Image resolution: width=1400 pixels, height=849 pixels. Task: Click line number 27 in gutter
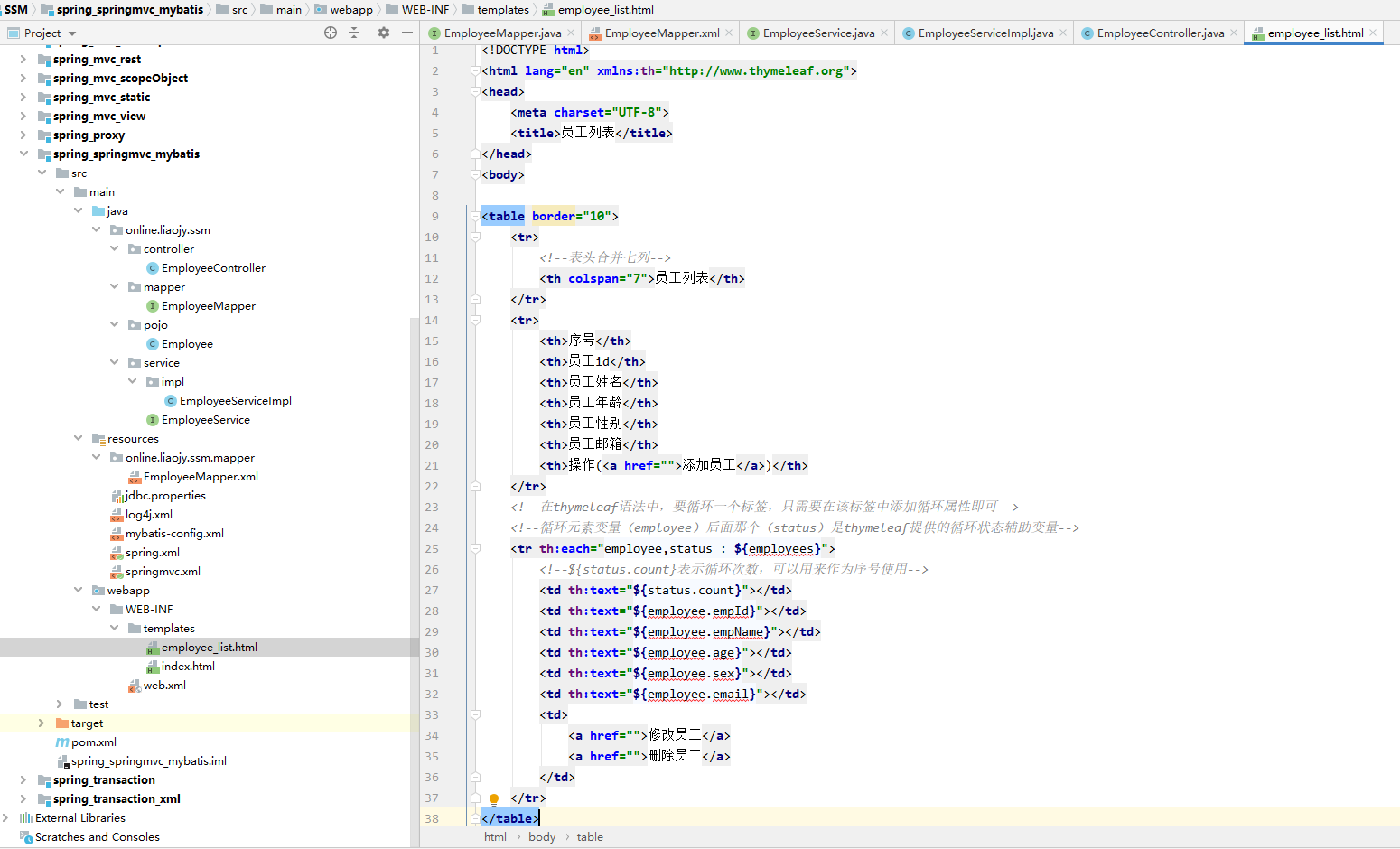click(x=432, y=591)
